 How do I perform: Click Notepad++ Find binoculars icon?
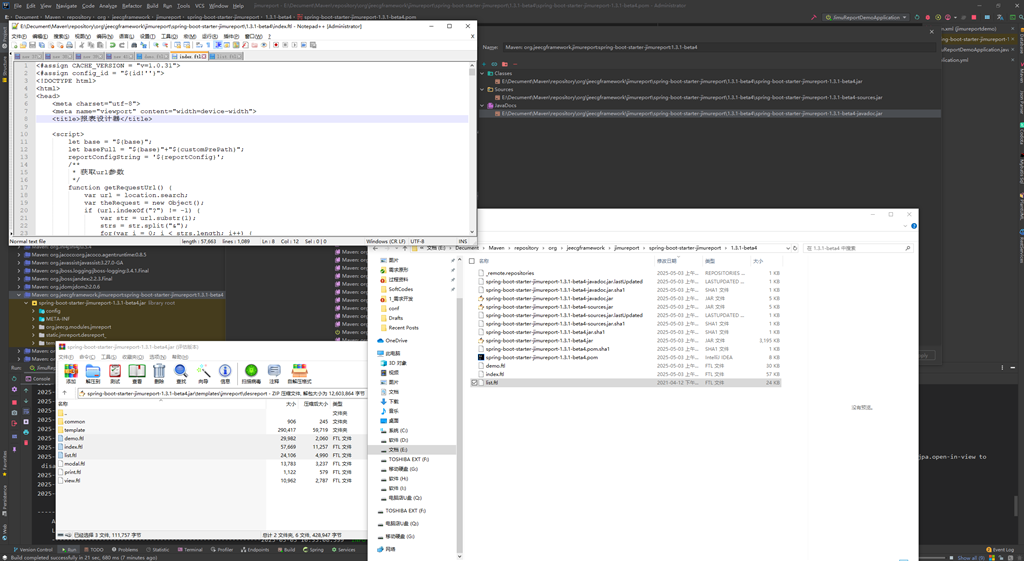tap(134, 45)
